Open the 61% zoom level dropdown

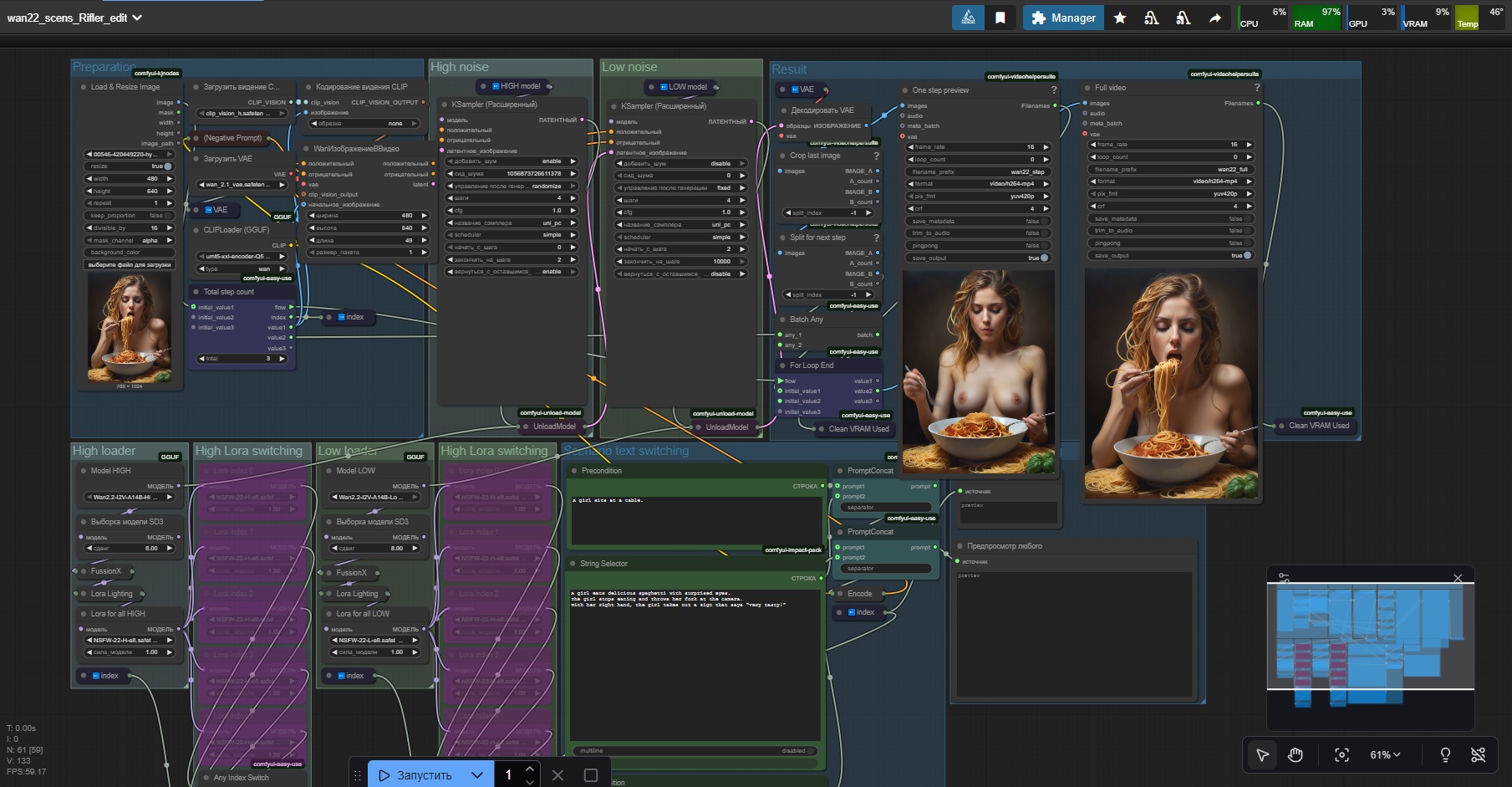[1385, 754]
